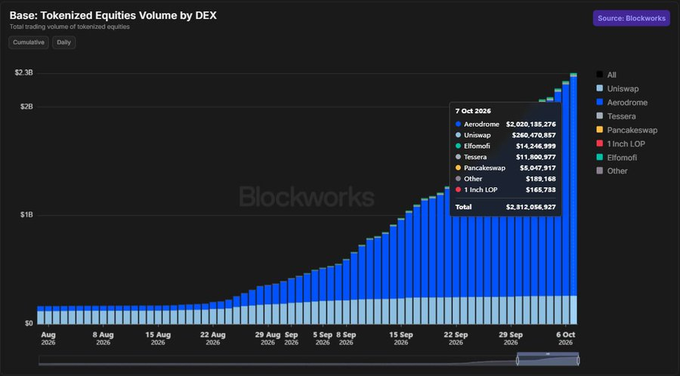Click the chart title text

click(113, 16)
